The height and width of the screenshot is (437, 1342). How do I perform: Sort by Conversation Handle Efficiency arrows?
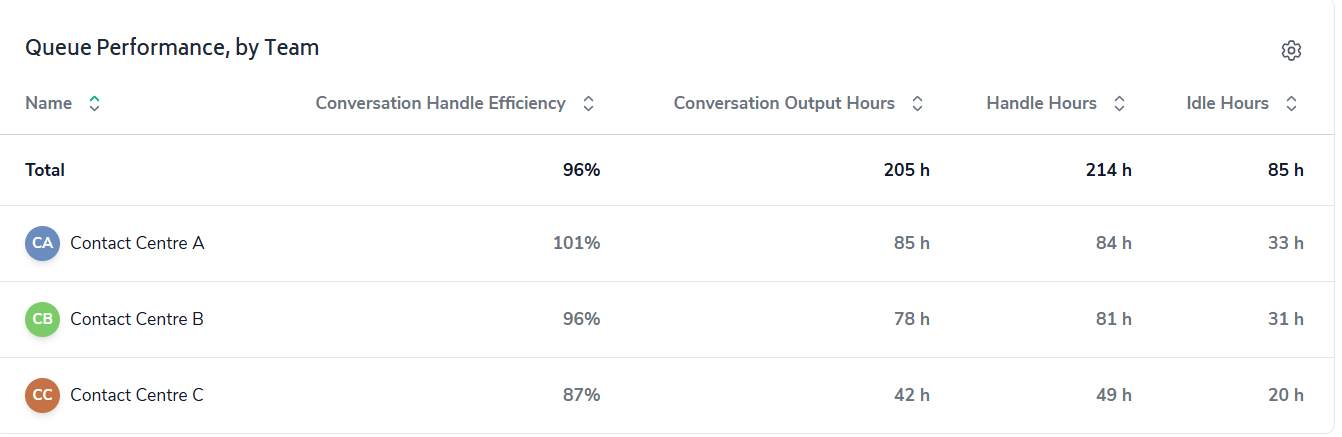tap(589, 103)
